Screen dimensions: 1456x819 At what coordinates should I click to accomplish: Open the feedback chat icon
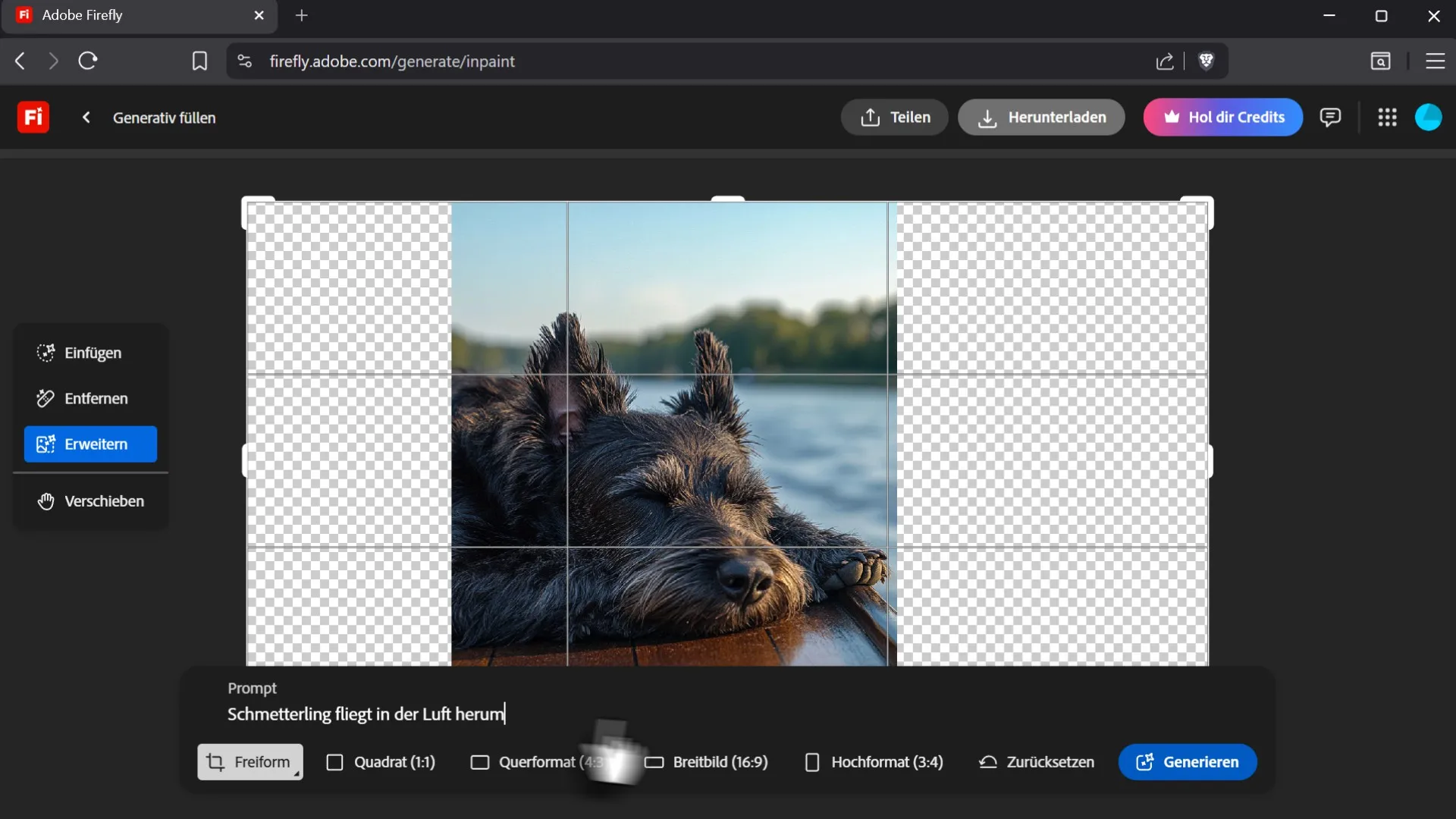point(1330,118)
